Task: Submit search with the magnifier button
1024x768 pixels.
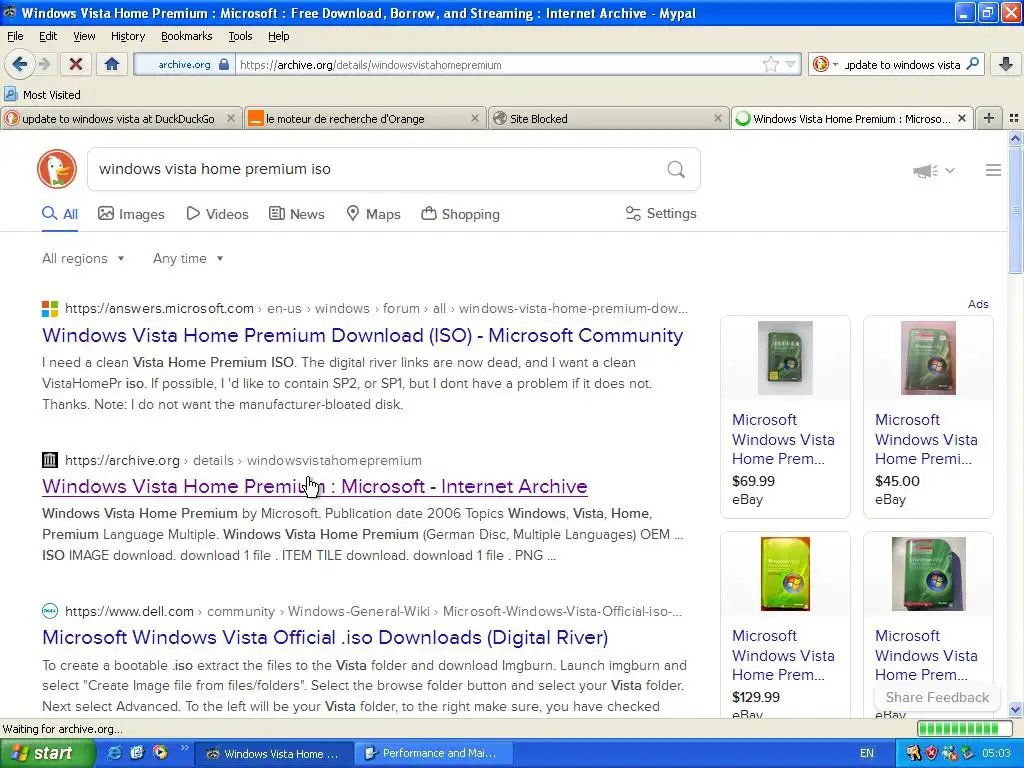Action: 676,169
